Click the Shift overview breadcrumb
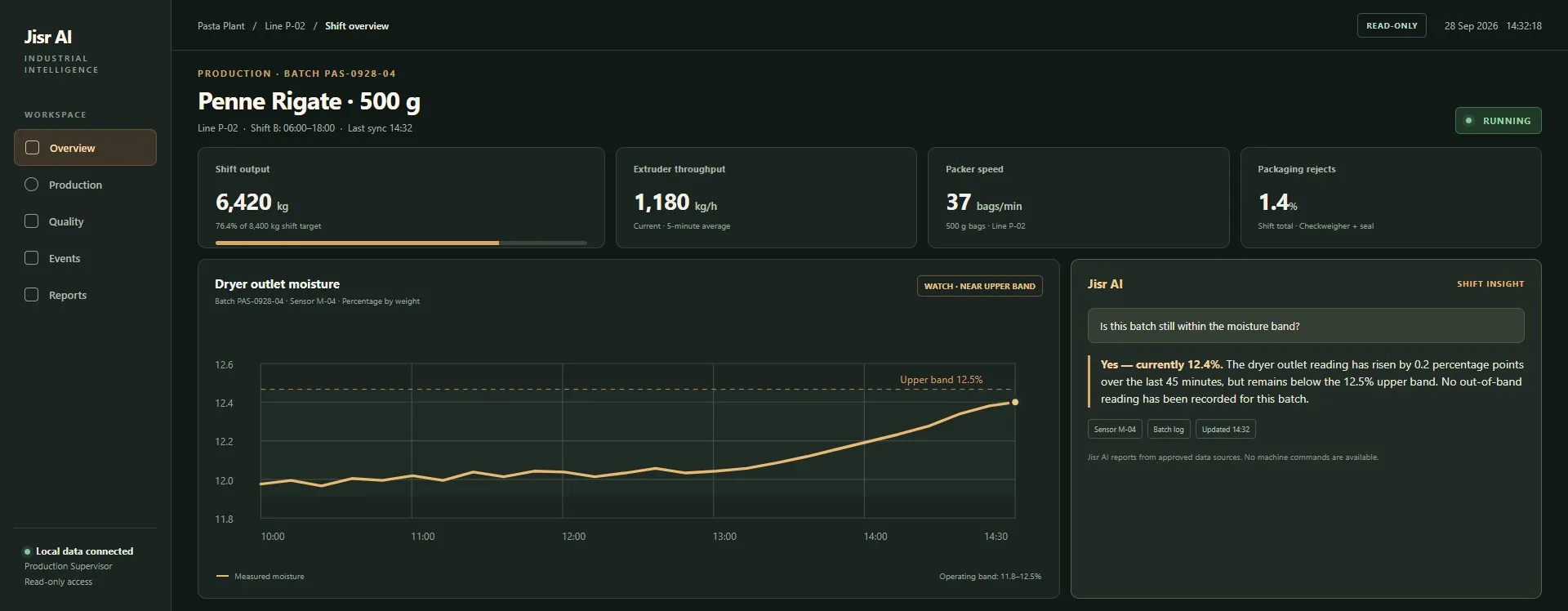The image size is (1568, 611). (x=357, y=26)
